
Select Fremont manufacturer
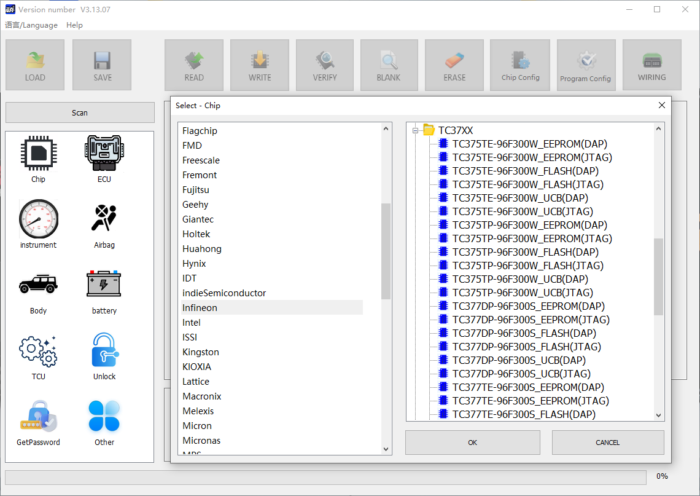point(199,175)
